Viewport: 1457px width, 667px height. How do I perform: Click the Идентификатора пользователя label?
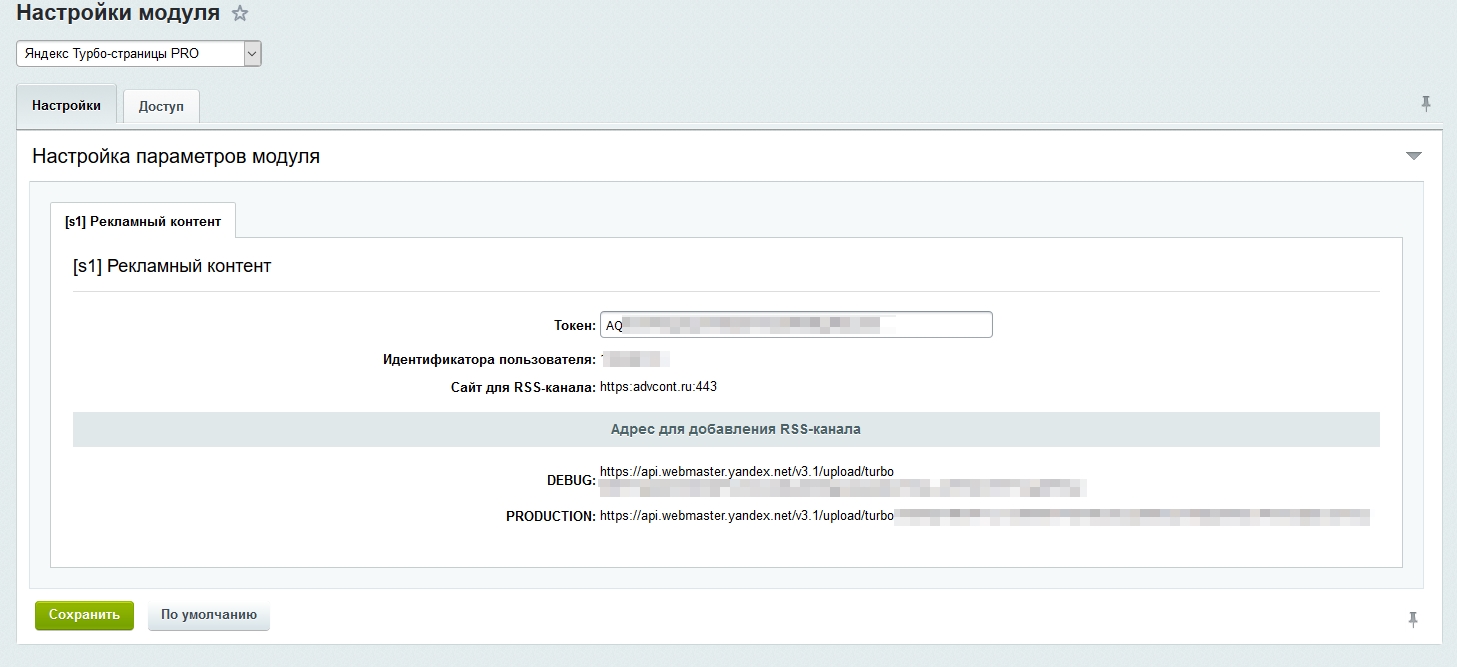[x=489, y=359]
